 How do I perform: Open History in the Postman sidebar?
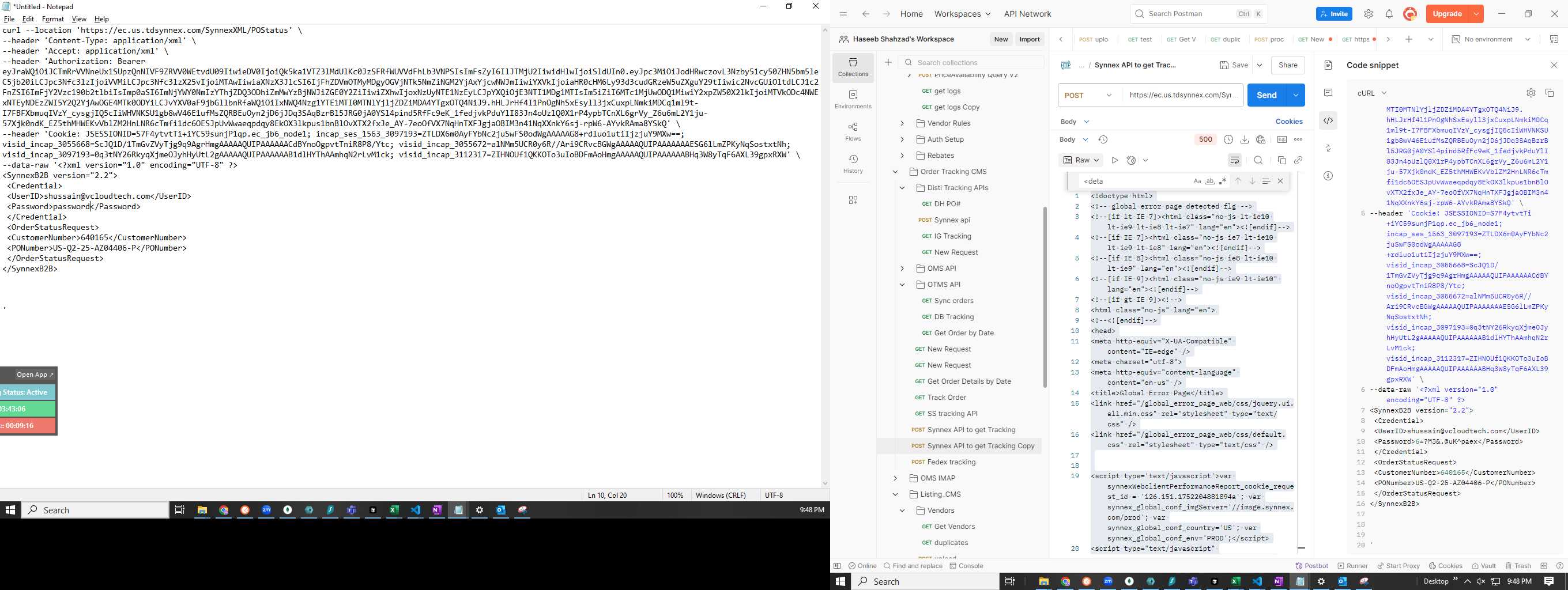click(853, 164)
